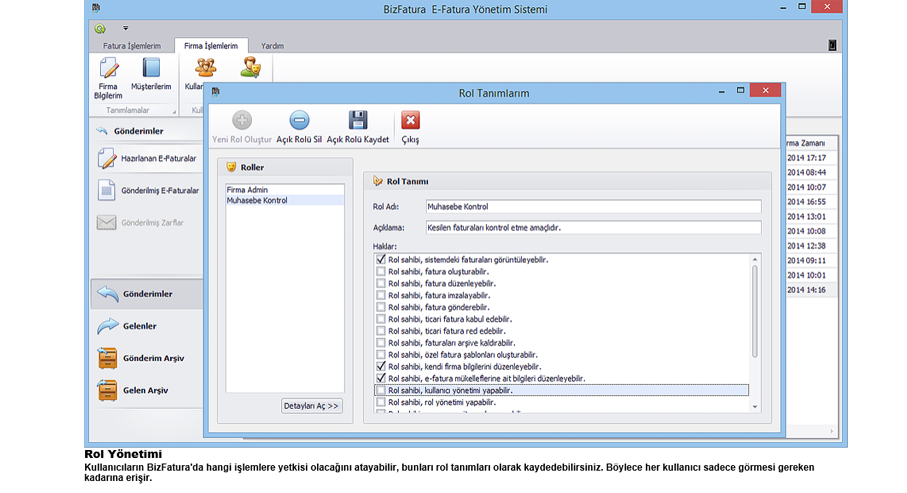The height and width of the screenshot is (493, 907).
Task: Click the Rol Adı text field
Action: [592, 207]
